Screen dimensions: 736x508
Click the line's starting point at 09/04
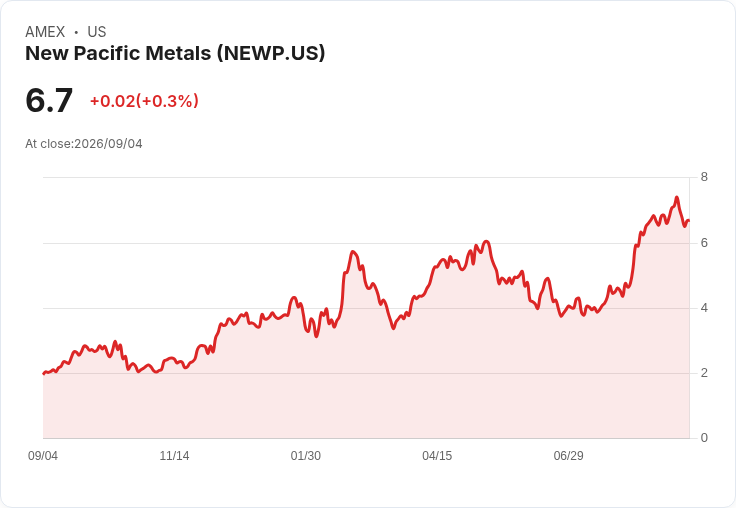44,373
